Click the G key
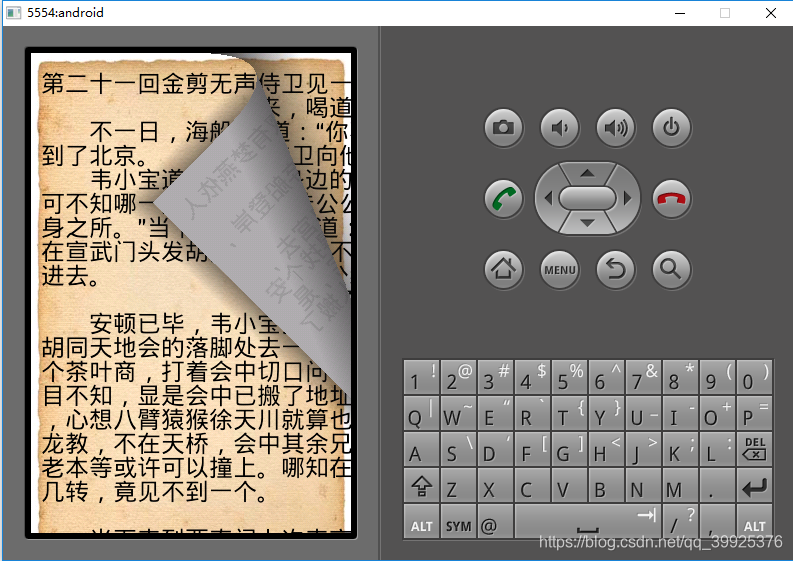Image resolution: width=793 pixels, height=561 pixels. click(569, 449)
